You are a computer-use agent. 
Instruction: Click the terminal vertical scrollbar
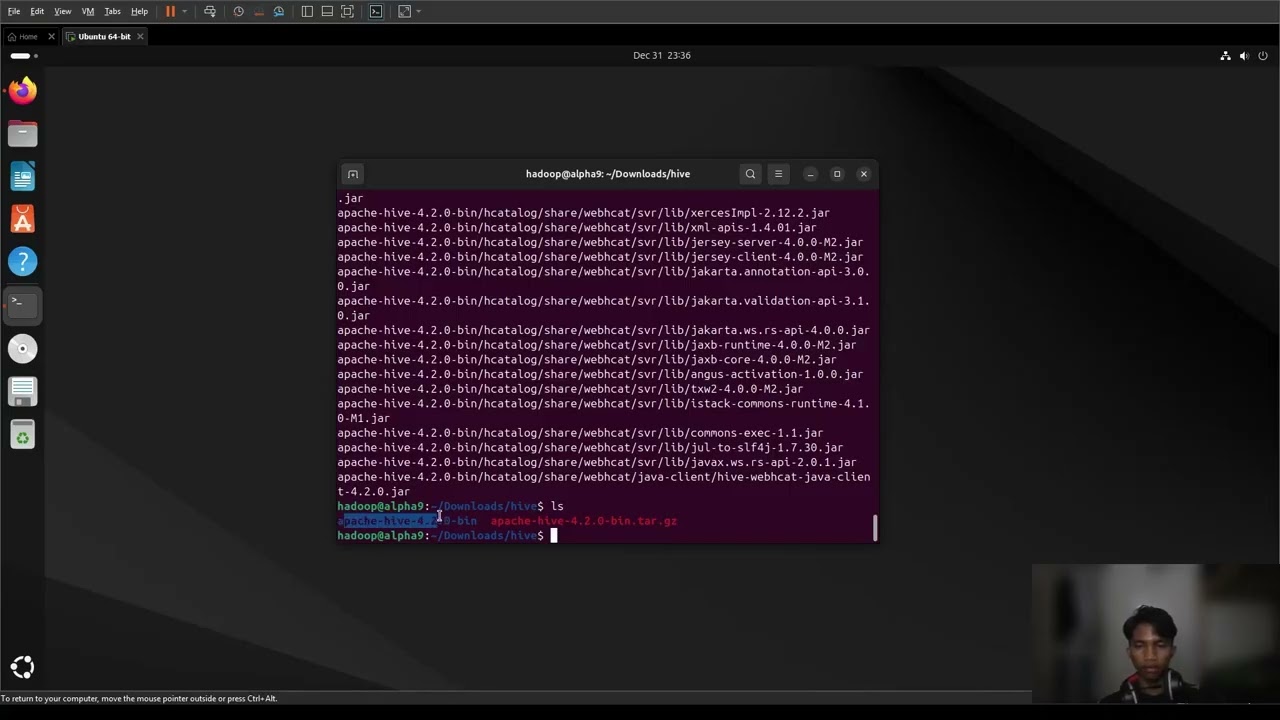pyautogui.click(x=875, y=528)
